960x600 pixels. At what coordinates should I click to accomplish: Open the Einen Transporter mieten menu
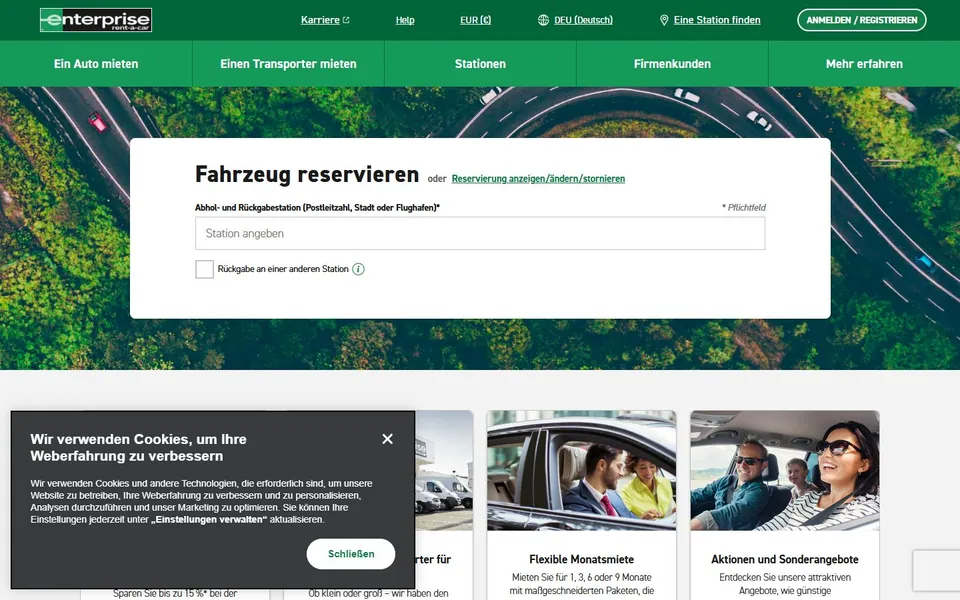pyautogui.click(x=288, y=64)
